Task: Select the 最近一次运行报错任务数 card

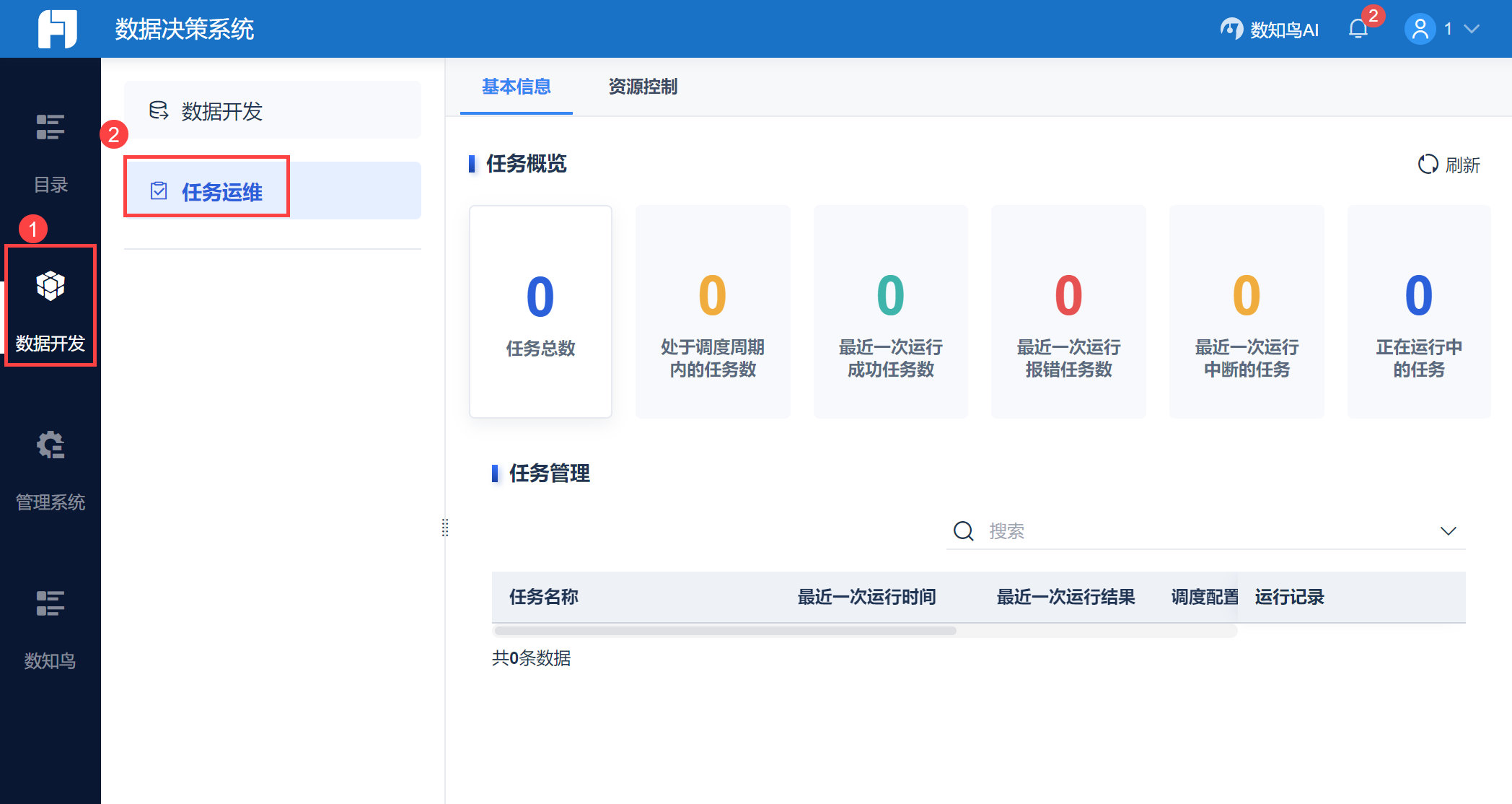Action: (x=1068, y=312)
